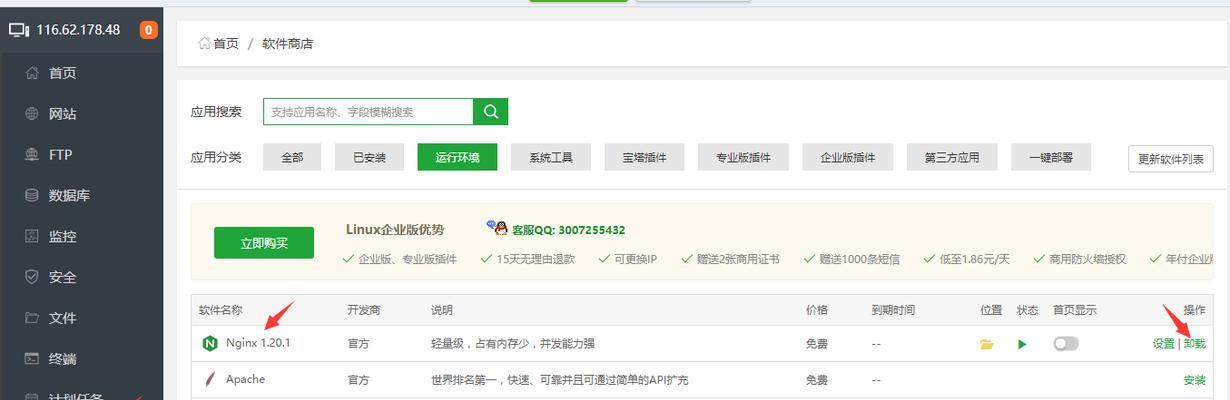The height and width of the screenshot is (400, 1230).
Task: Click the Apache feather icon
Action: 210,380
